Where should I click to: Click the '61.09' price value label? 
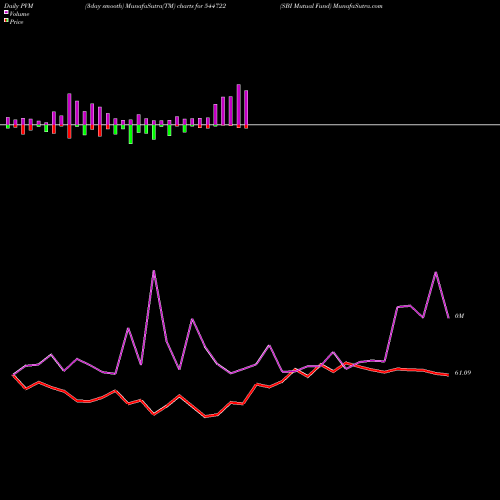pyautogui.click(x=463, y=373)
